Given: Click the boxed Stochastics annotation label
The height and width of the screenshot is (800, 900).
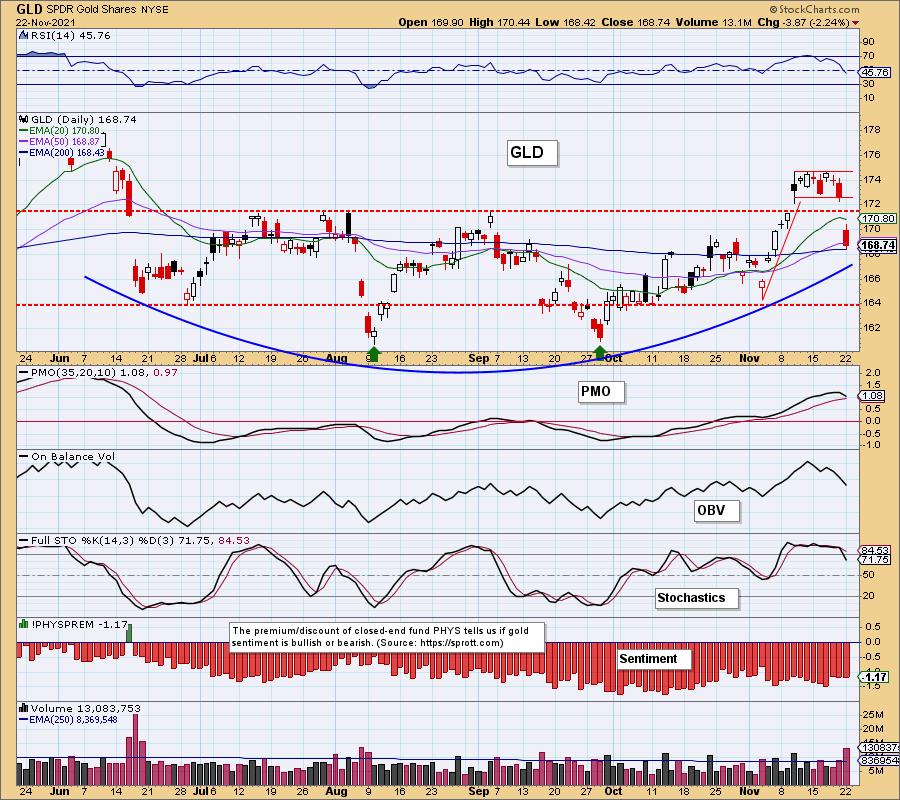Looking at the screenshot, I should (x=696, y=598).
